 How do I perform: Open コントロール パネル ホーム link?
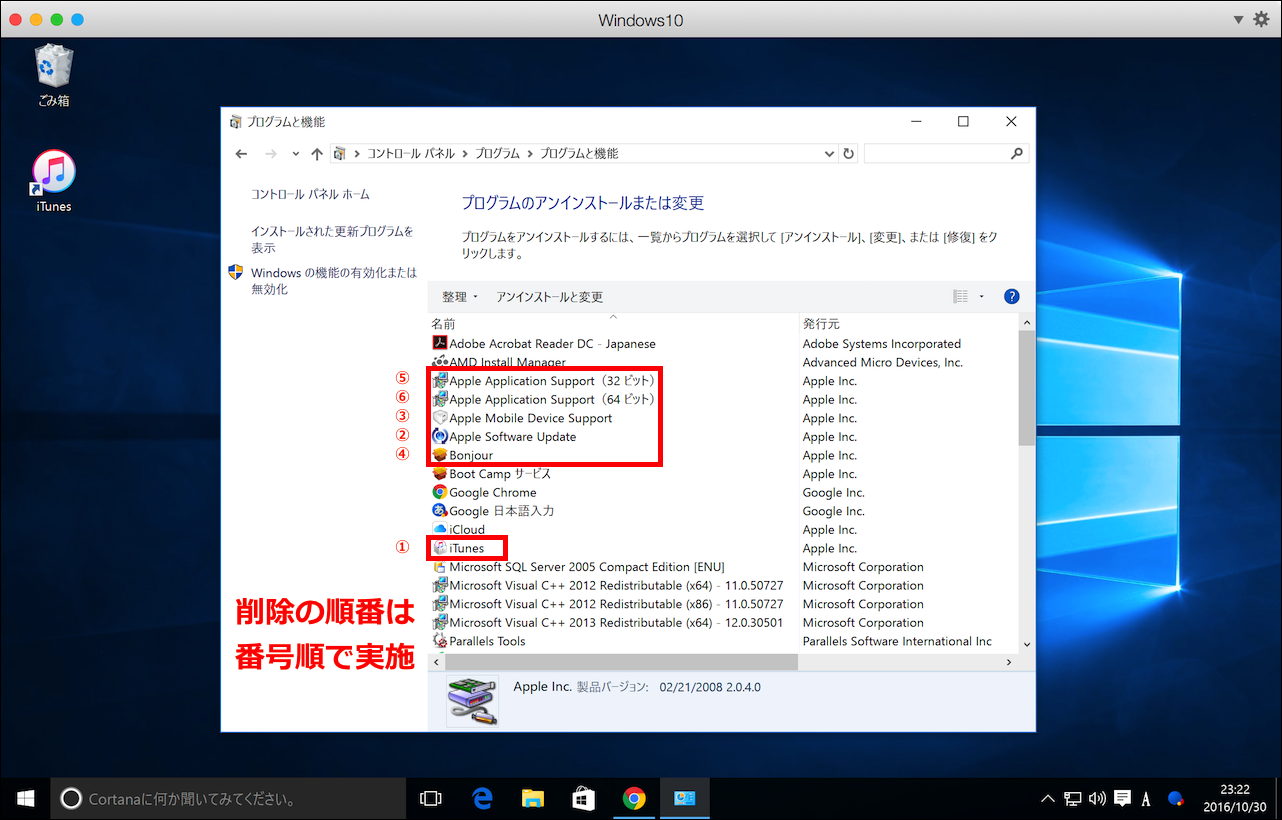click(310, 194)
